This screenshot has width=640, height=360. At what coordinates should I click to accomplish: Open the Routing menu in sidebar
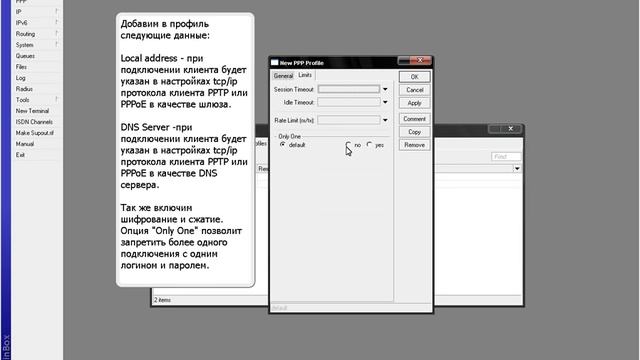37,34
